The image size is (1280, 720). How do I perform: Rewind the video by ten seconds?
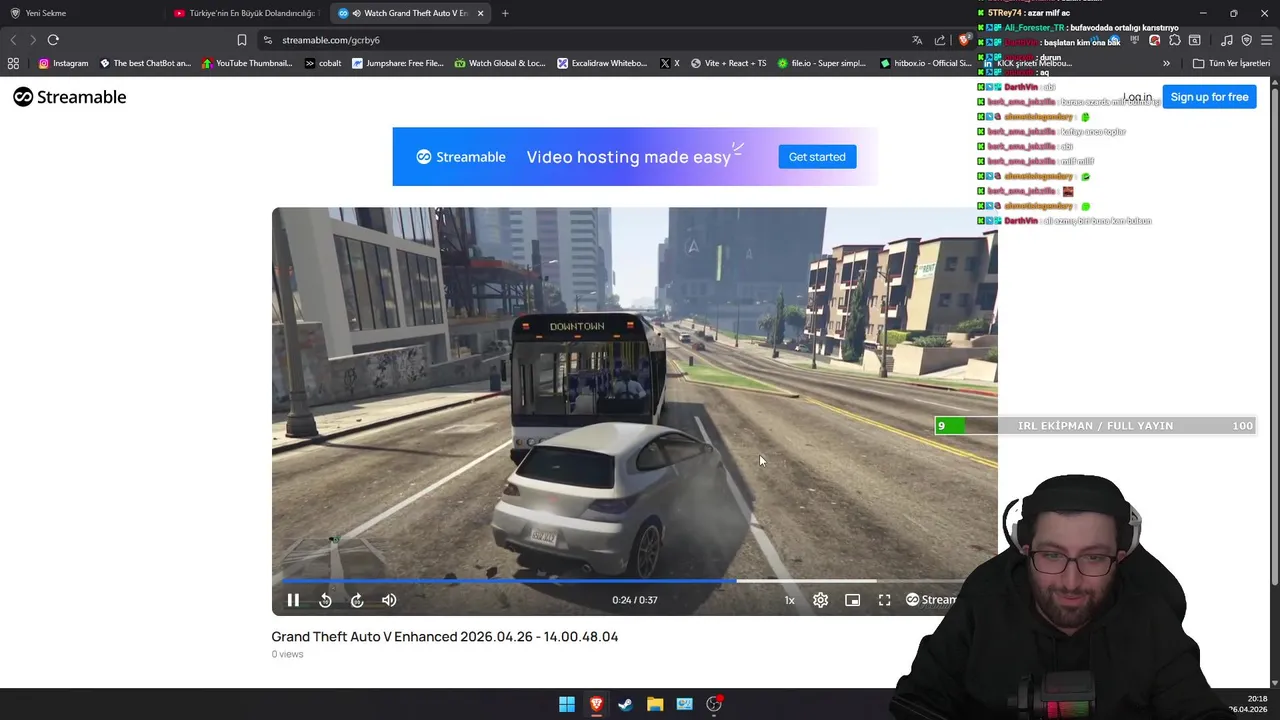[325, 600]
